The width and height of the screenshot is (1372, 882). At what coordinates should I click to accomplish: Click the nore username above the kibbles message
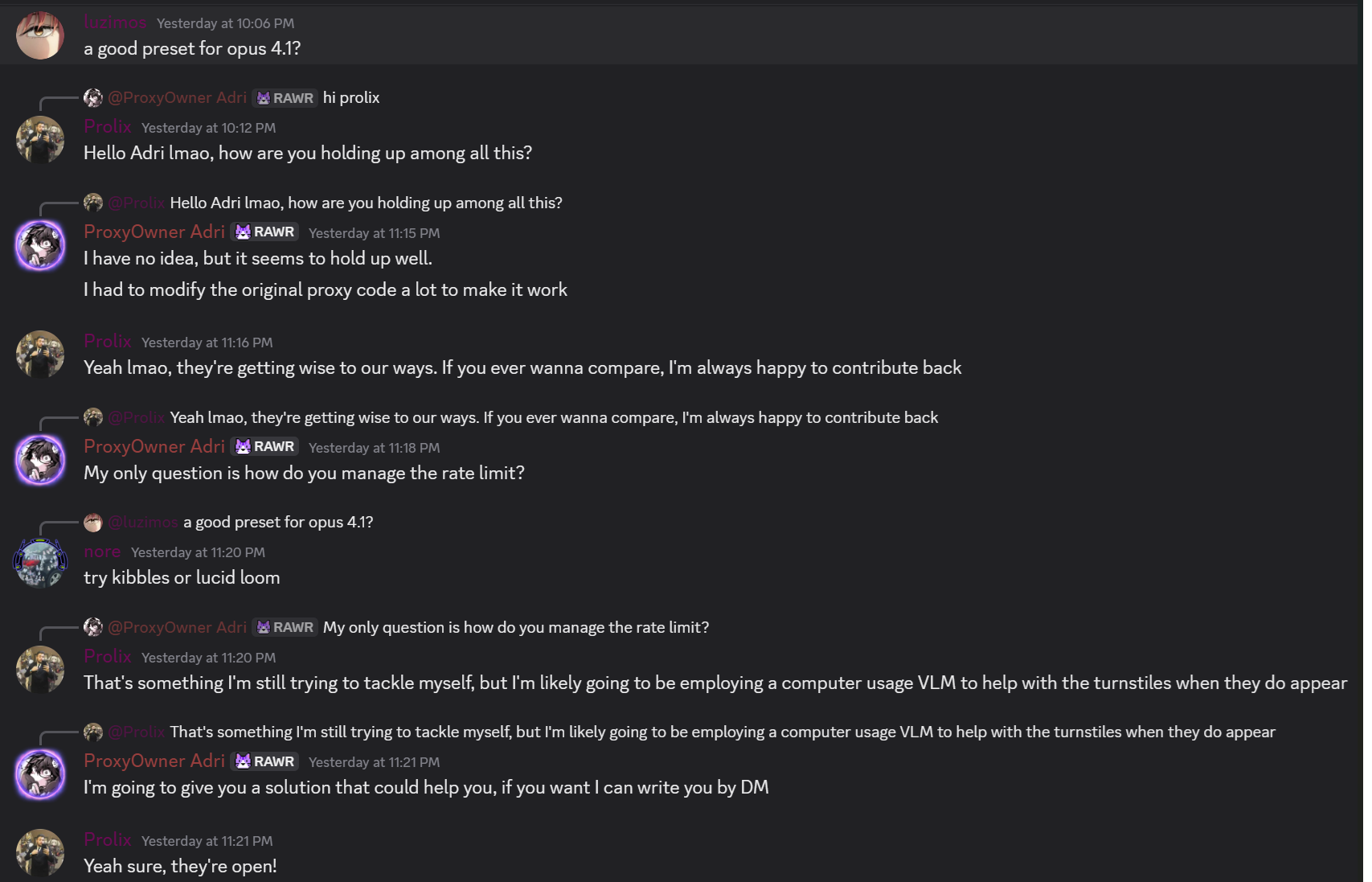coord(102,552)
